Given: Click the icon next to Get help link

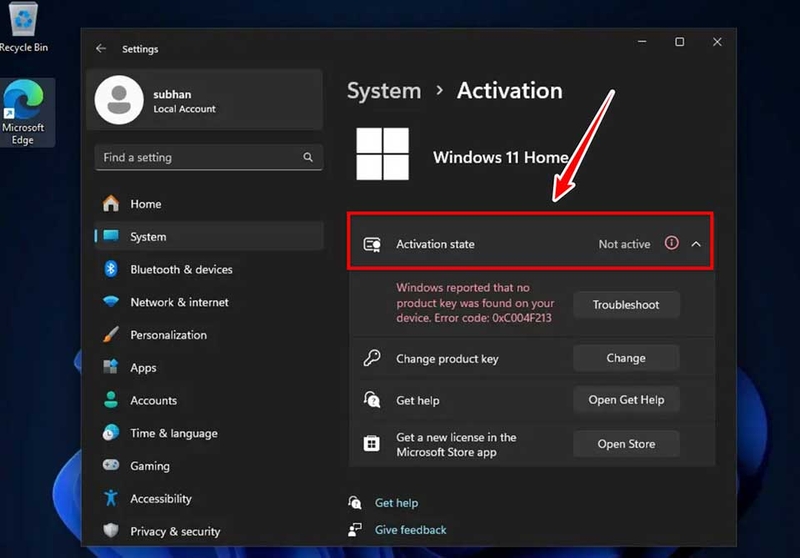Looking at the screenshot, I should 355,502.
